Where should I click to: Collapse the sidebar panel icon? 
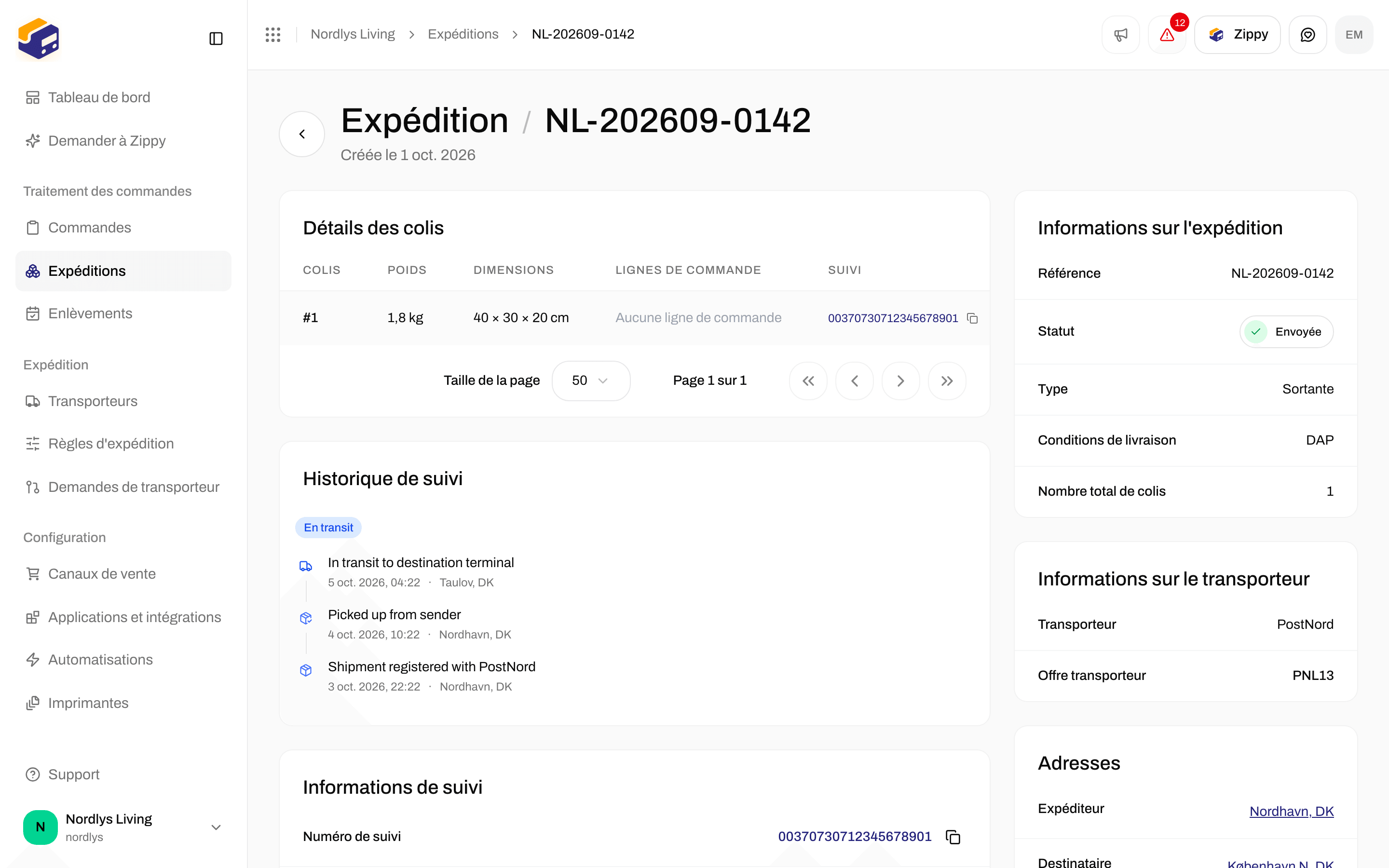click(x=216, y=39)
